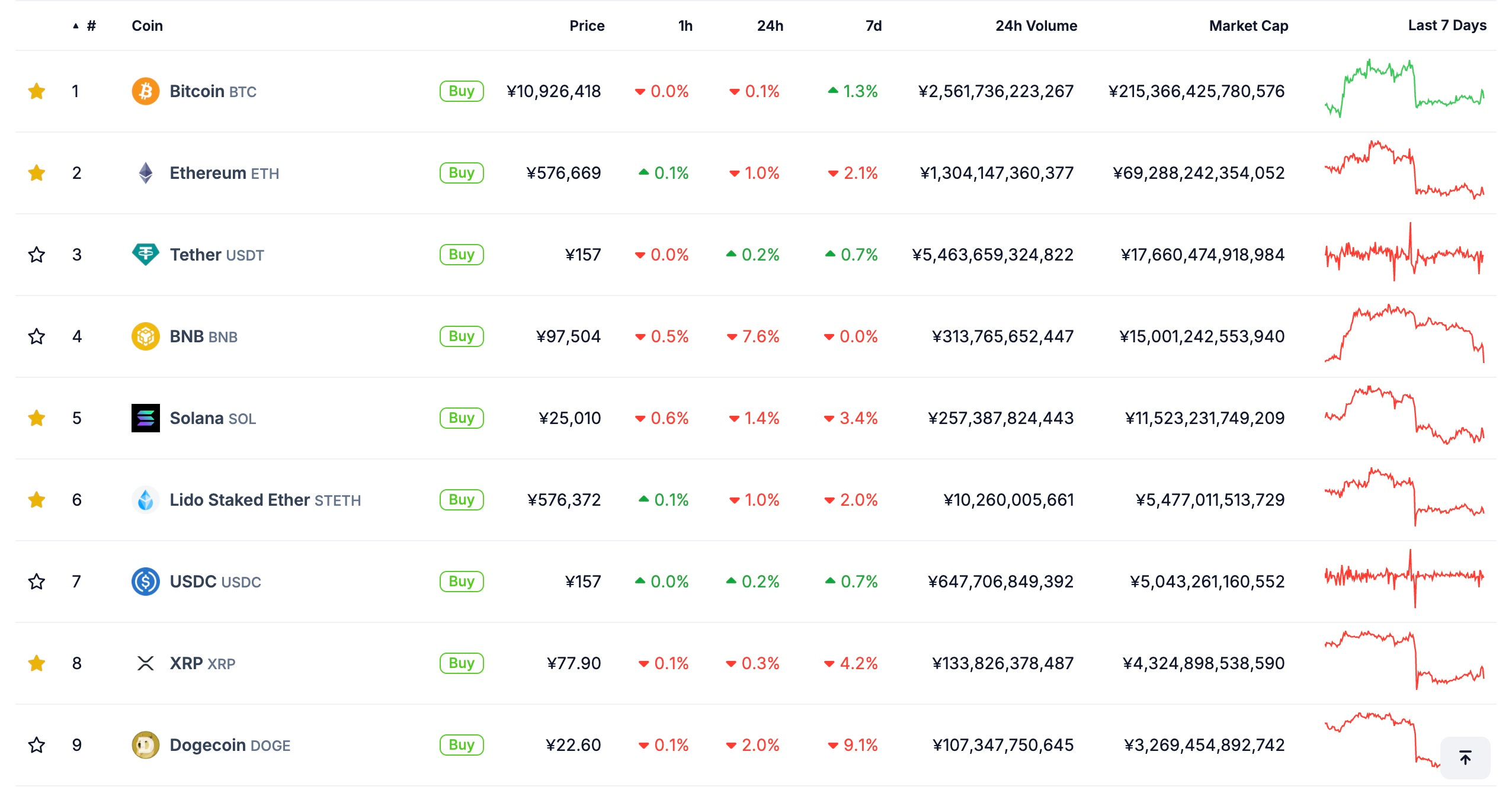Screen dimensions: 1512x790
Task: Sort by the Market Cap header
Action: [x=1248, y=25]
